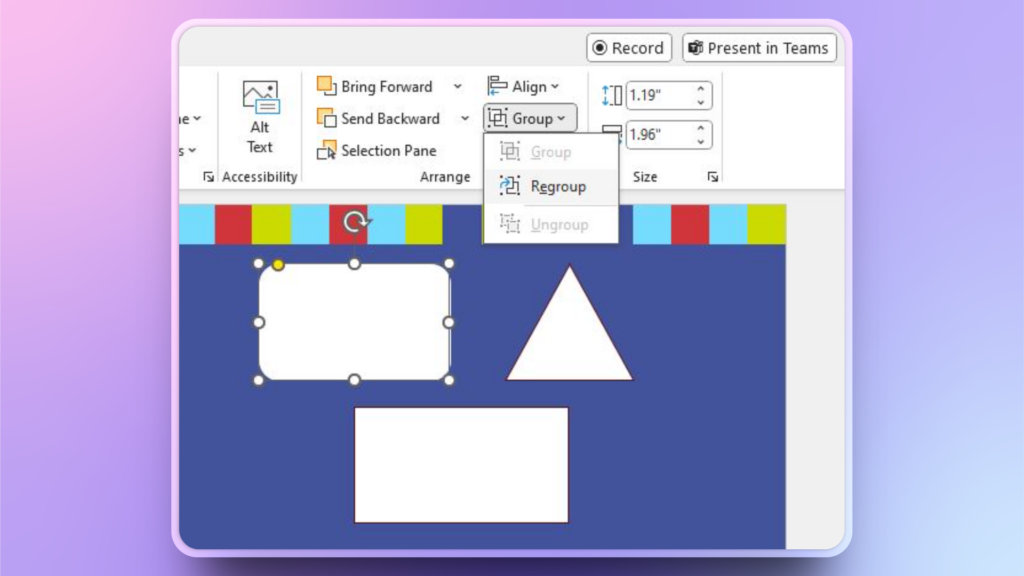Click yellow corner-radius adjustment handle

pos(278,264)
